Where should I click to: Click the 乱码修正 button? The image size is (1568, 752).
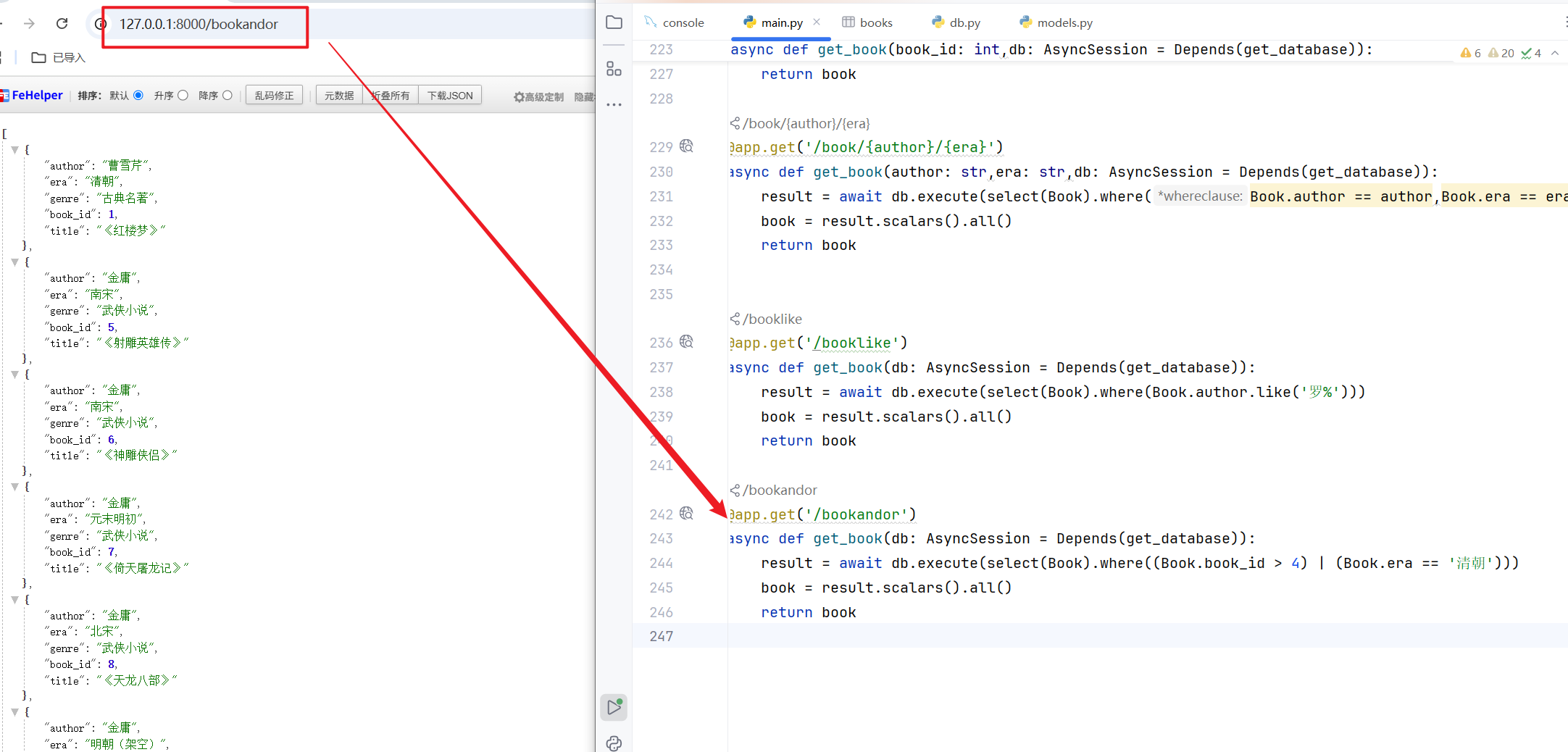[274, 96]
